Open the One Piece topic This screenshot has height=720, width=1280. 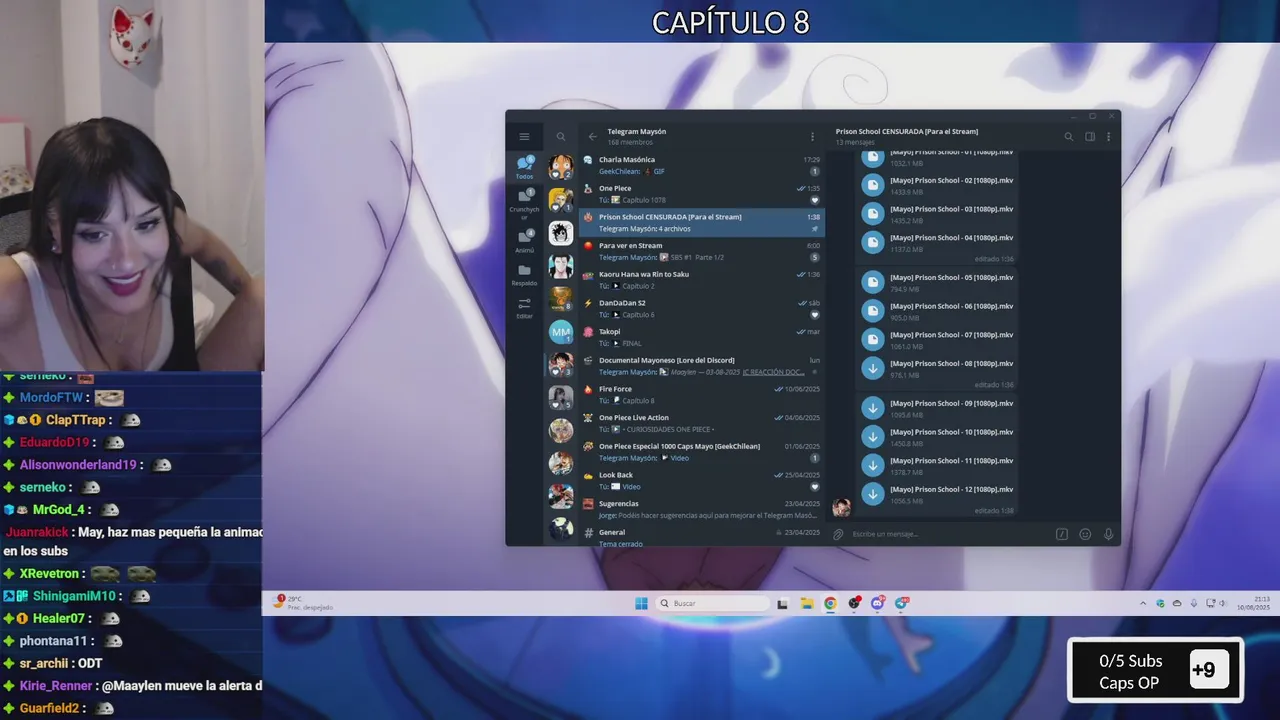pyautogui.click(x=702, y=194)
